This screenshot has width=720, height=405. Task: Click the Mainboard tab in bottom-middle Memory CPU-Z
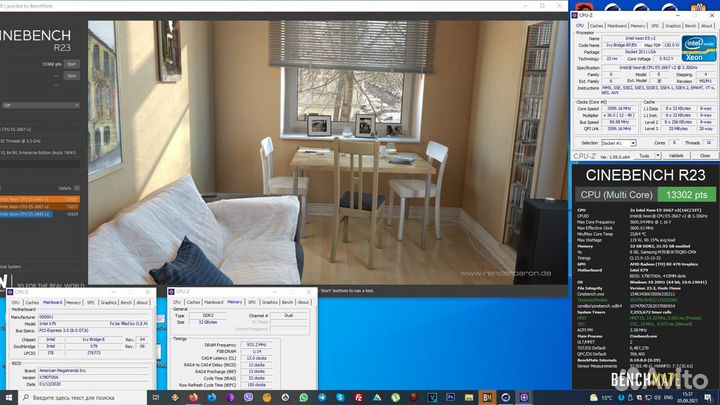pos(214,302)
